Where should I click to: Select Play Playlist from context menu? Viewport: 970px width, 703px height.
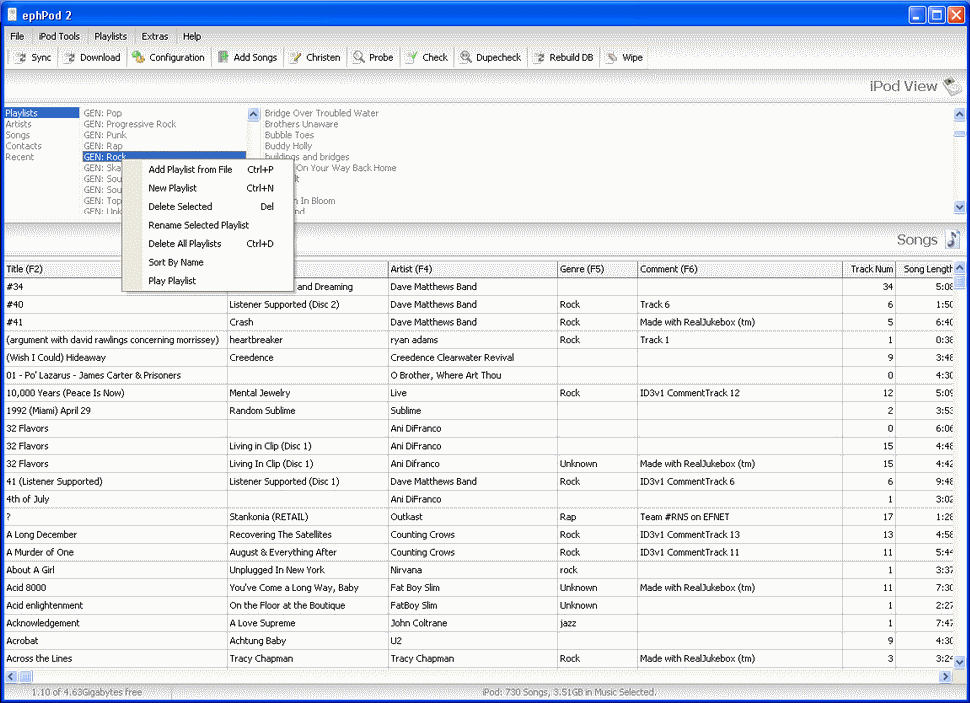click(172, 281)
